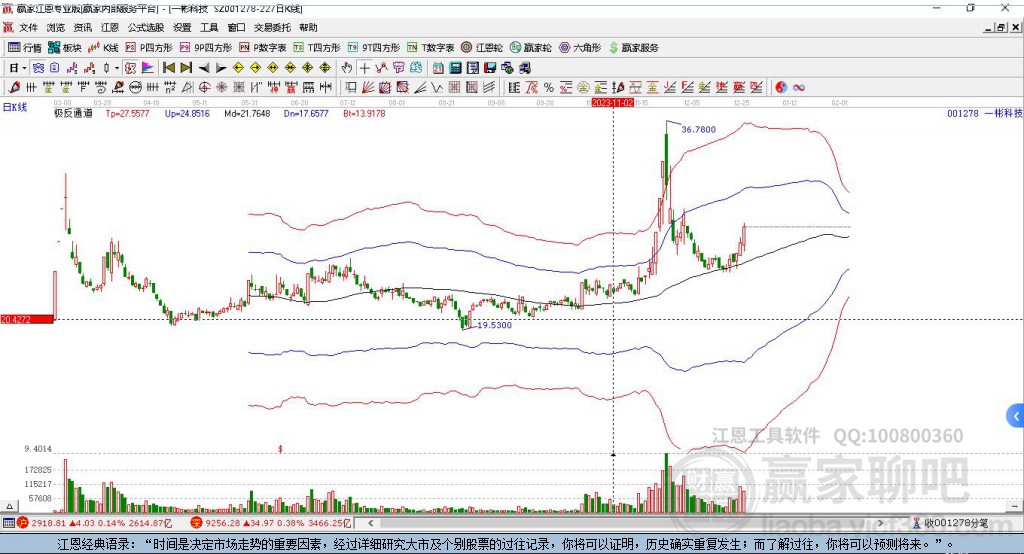
Task: Collapse the volume panel with triangle button
Action: pos(9,506)
